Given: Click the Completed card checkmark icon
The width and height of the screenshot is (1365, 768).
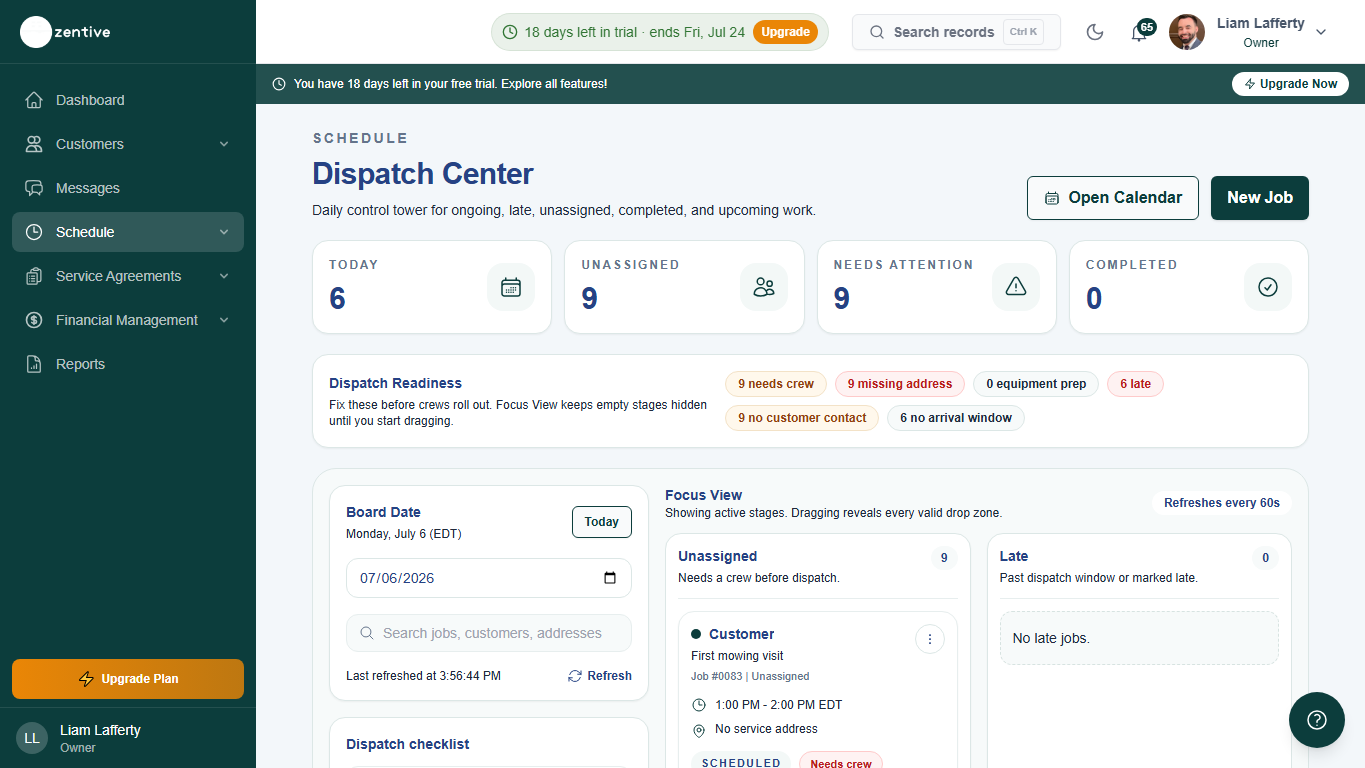Looking at the screenshot, I should (1268, 287).
